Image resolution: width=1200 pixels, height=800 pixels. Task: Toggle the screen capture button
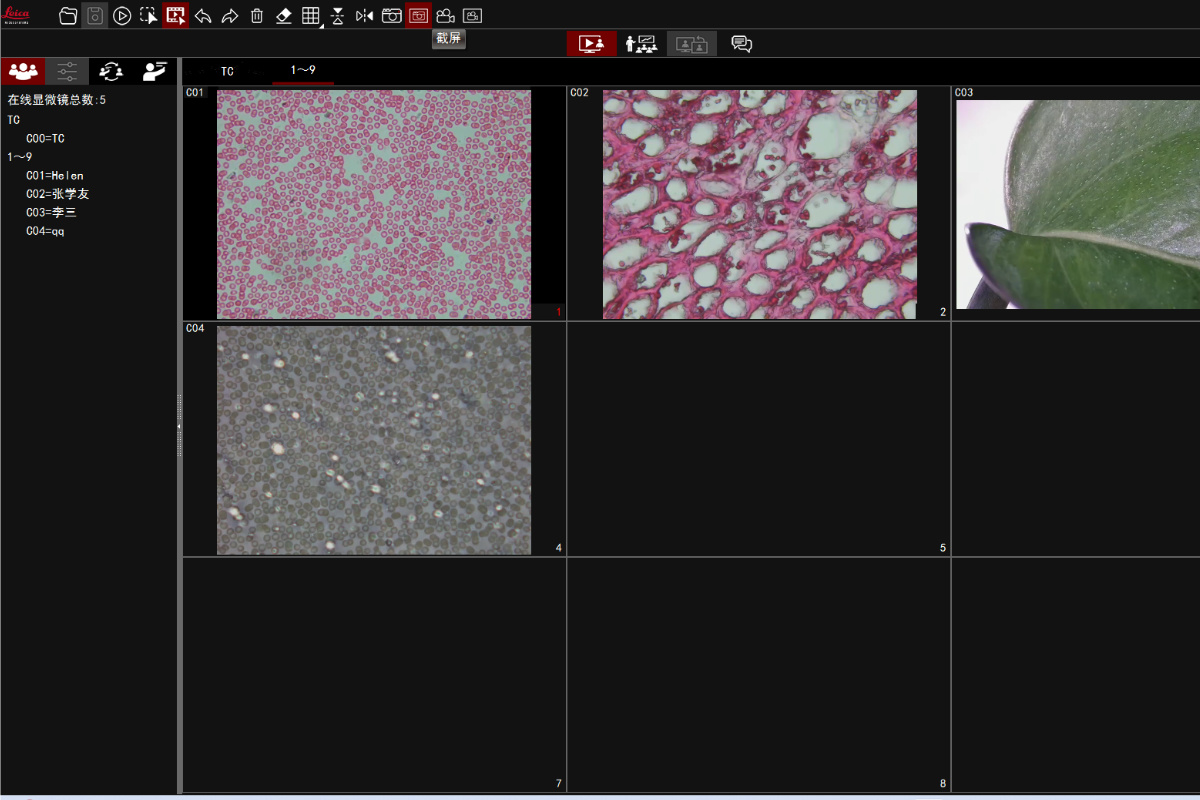(x=418, y=16)
